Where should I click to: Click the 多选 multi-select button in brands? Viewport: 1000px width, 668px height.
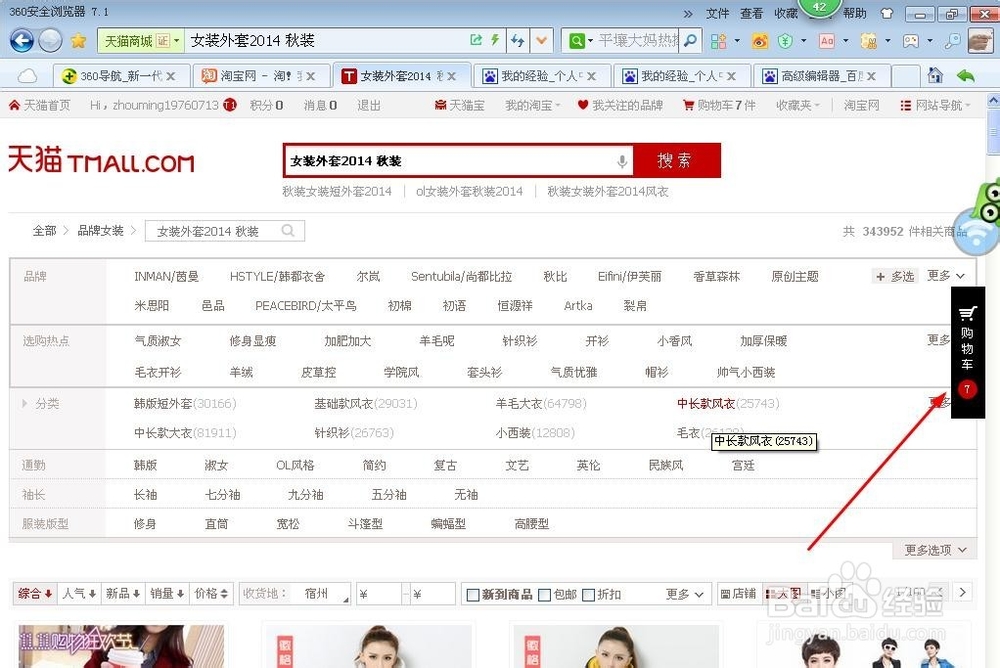(x=895, y=276)
